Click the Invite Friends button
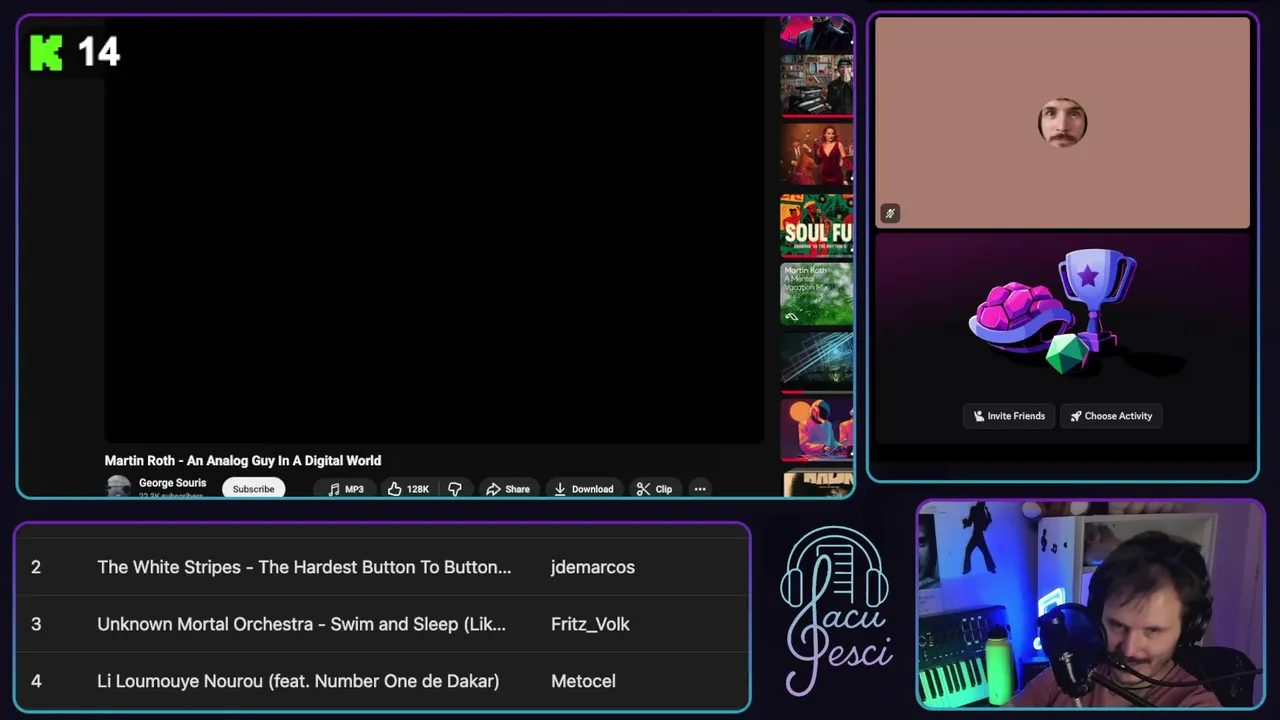The image size is (1280, 720). pyautogui.click(x=1009, y=416)
